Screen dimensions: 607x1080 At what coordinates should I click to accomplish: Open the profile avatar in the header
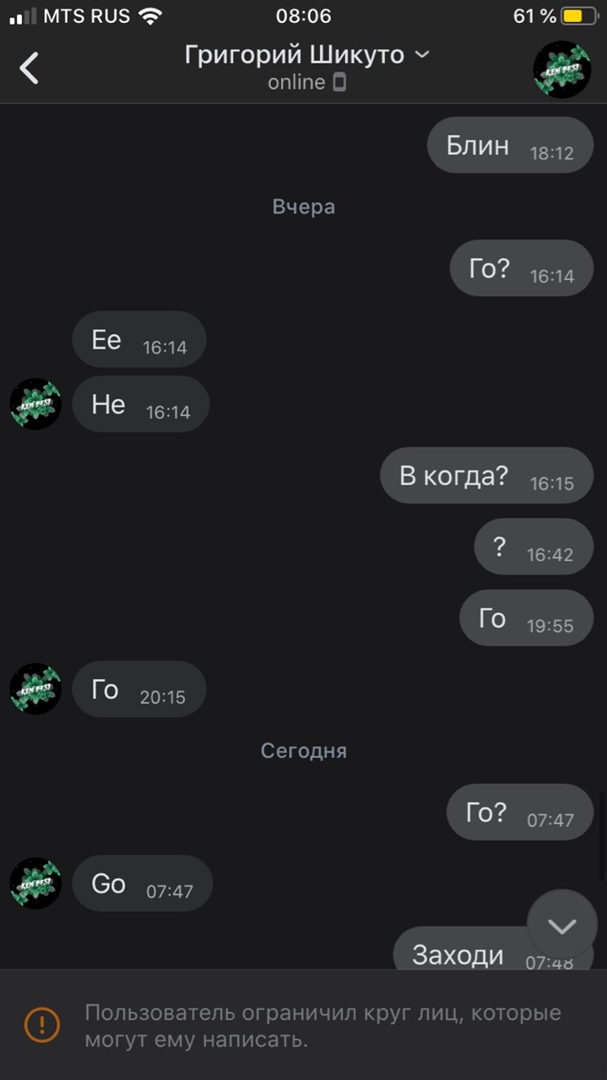click(x=562, y=69)
